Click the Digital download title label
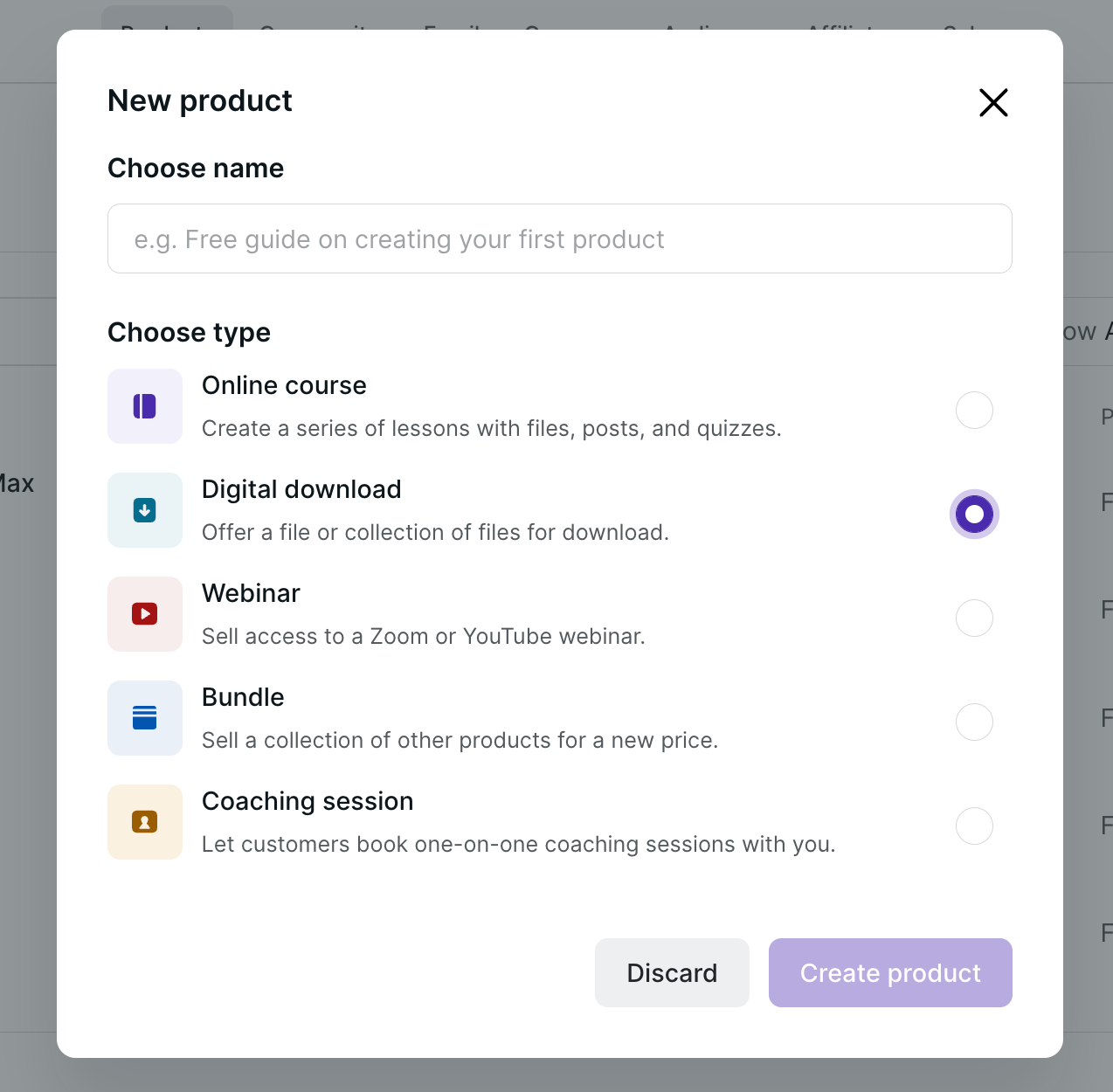1113x1092 pixels. coord(301,489)
